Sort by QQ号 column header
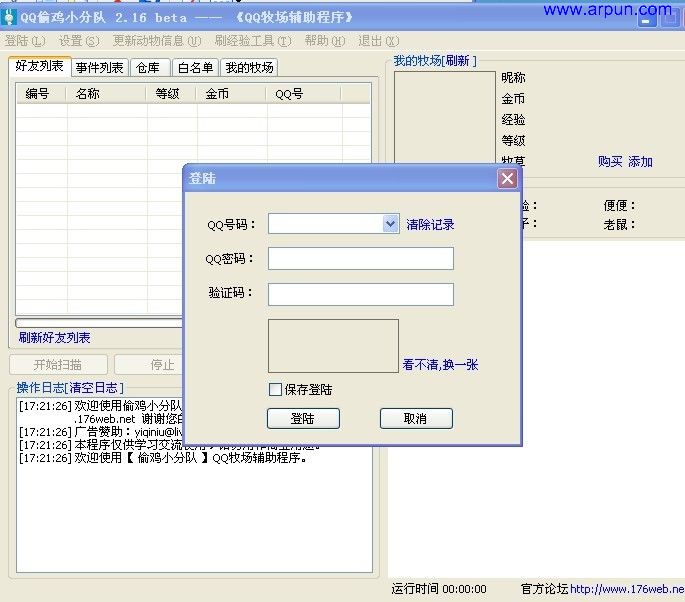Screen dimensions: 685x602 (304, 93)
